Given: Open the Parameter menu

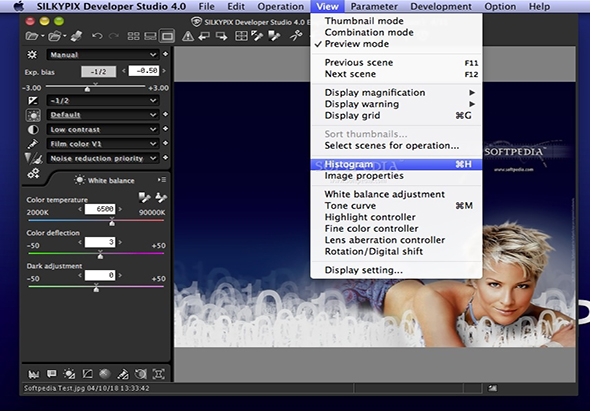Looking at the screenshot, I should click(x=374, y=6).
